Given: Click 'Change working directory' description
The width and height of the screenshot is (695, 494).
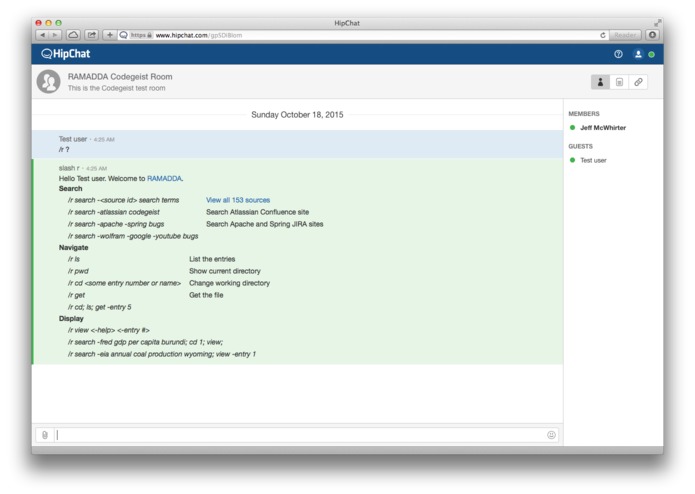Looking at the screenshot, I should click(x=230, y=283).
